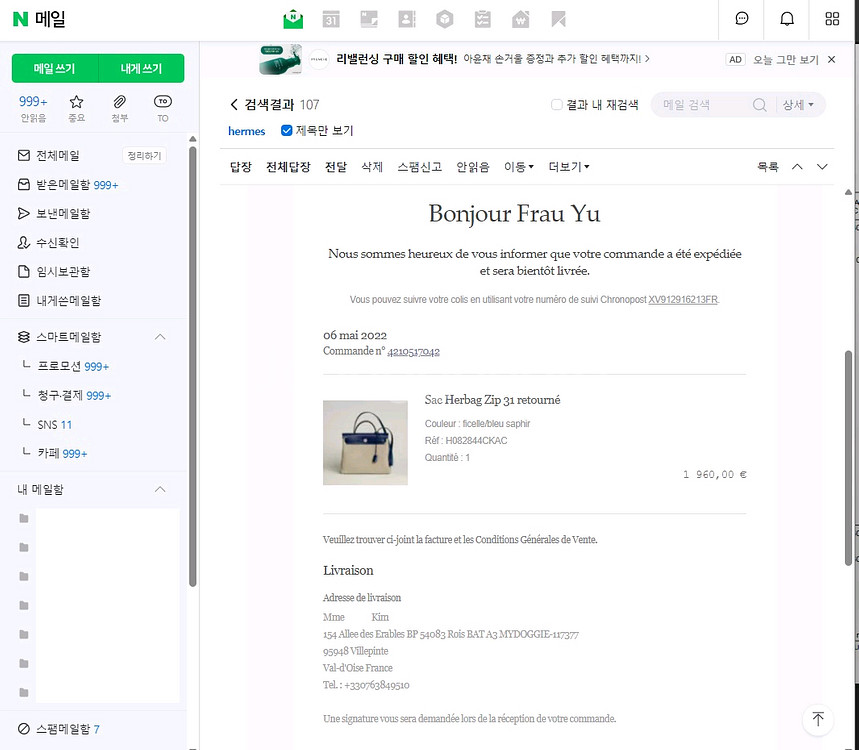
Task: Click the 메일쓰기 compose button
Action: (52, 69)
